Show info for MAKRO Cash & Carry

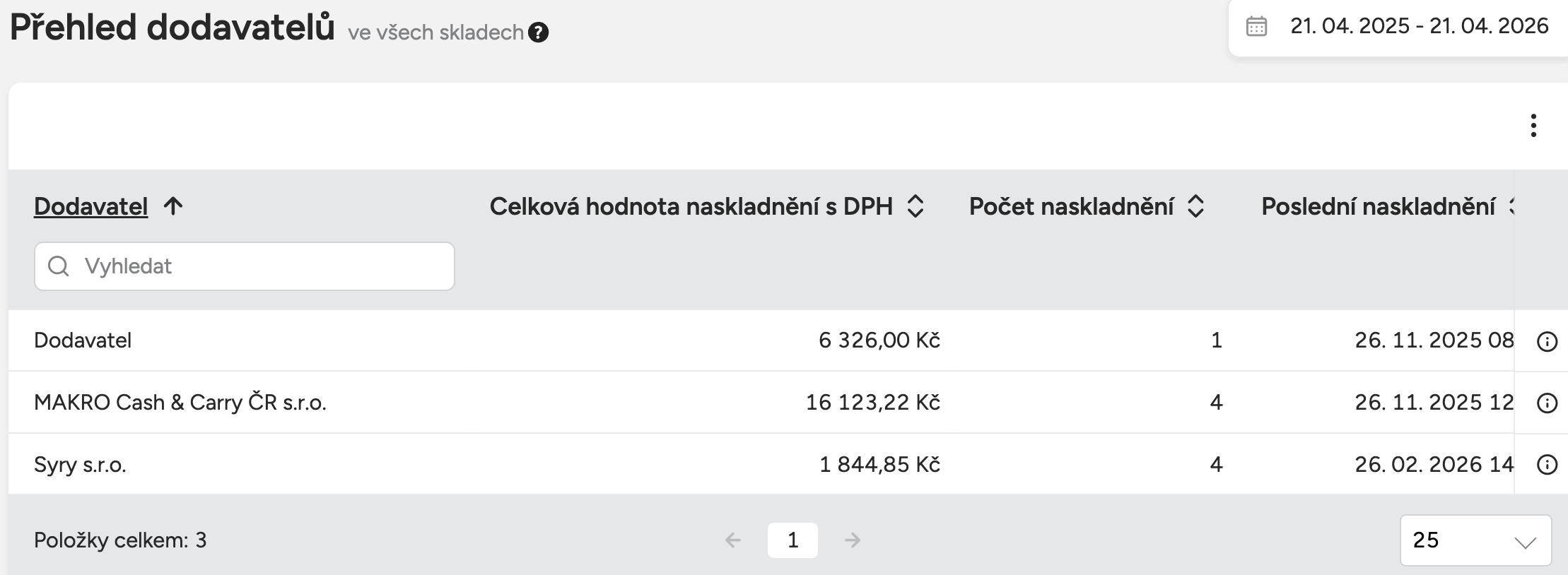[x=1547, y=403]
